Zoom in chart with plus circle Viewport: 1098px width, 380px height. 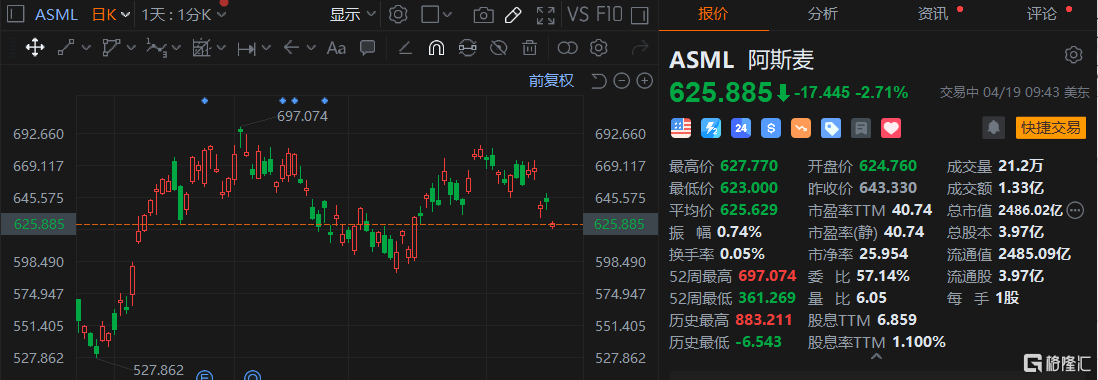point(644,81)
